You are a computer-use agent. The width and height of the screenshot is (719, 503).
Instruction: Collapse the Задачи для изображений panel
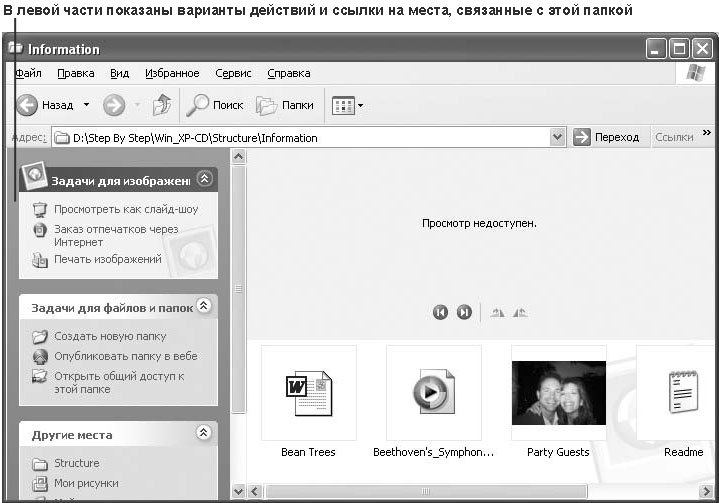pos(204,178)
